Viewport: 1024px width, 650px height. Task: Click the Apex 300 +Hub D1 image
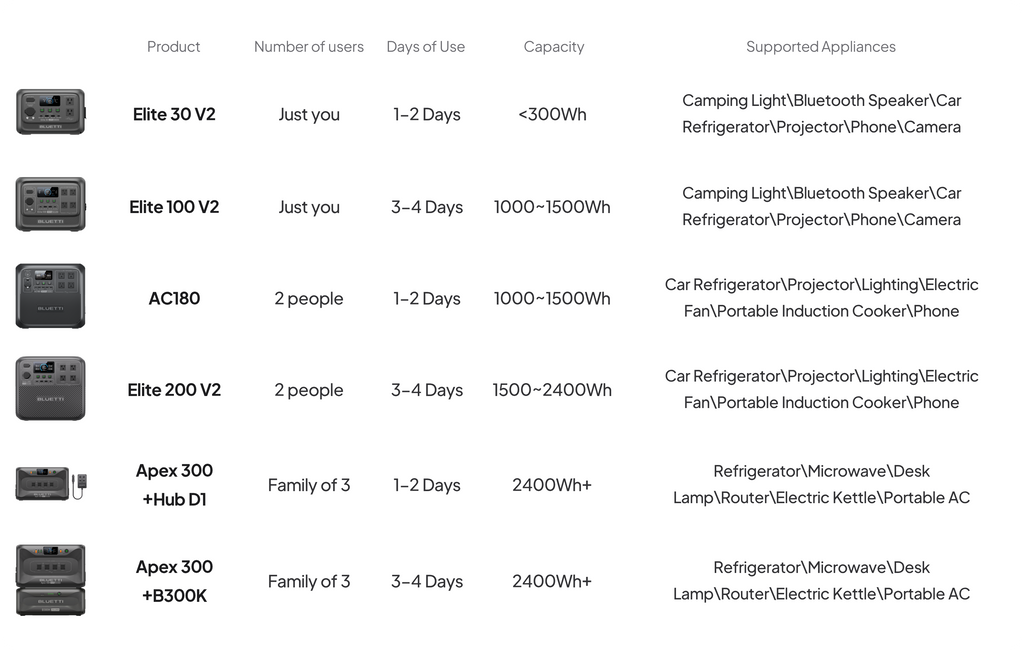(x=50, y=484)
